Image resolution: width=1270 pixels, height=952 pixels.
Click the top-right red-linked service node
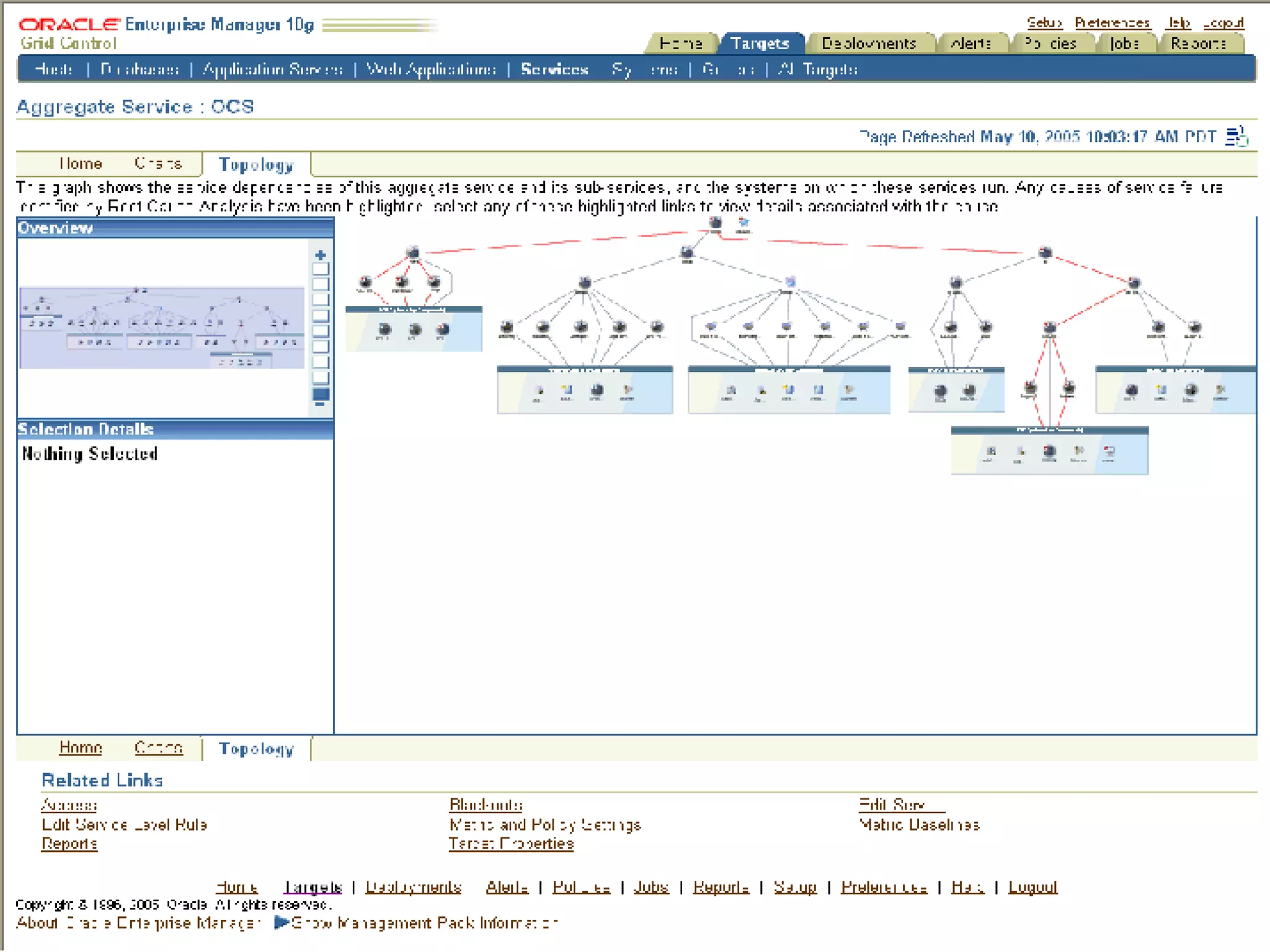tap(1045, 253)
